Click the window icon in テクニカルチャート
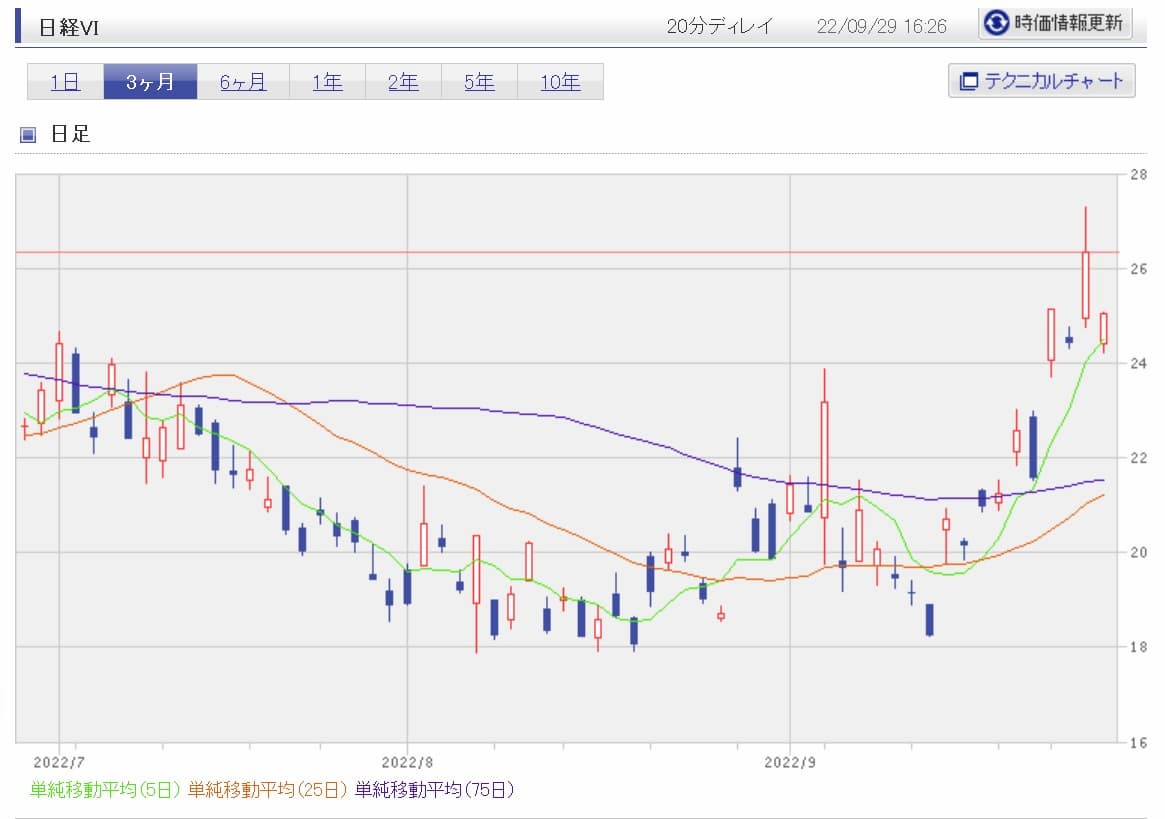This screenshot has height=819, width=1165. click(967, 82)
